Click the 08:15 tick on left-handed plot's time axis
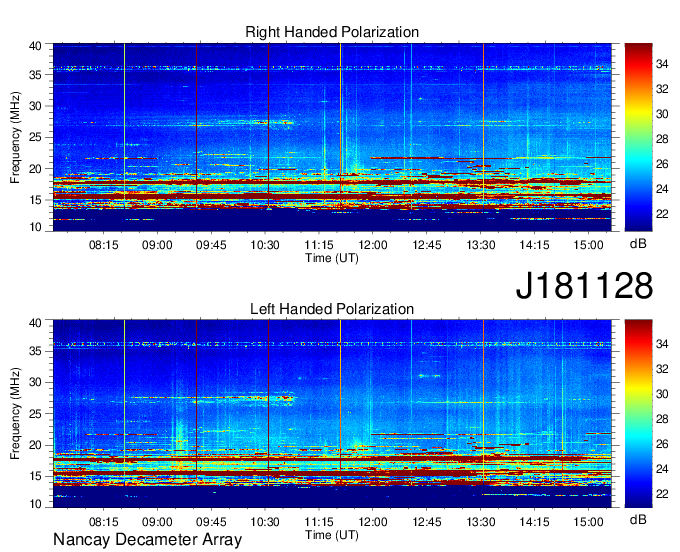Viewport: 680px width, 552px height. tap(104, 522)
